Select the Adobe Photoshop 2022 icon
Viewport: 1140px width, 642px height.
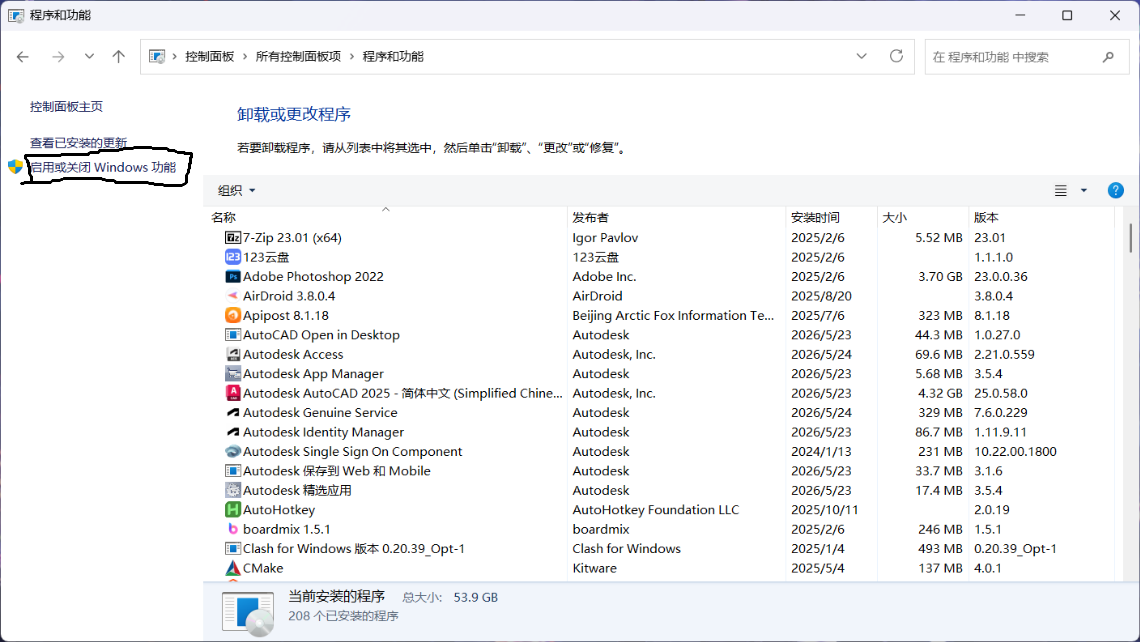[x=233, y=276]
